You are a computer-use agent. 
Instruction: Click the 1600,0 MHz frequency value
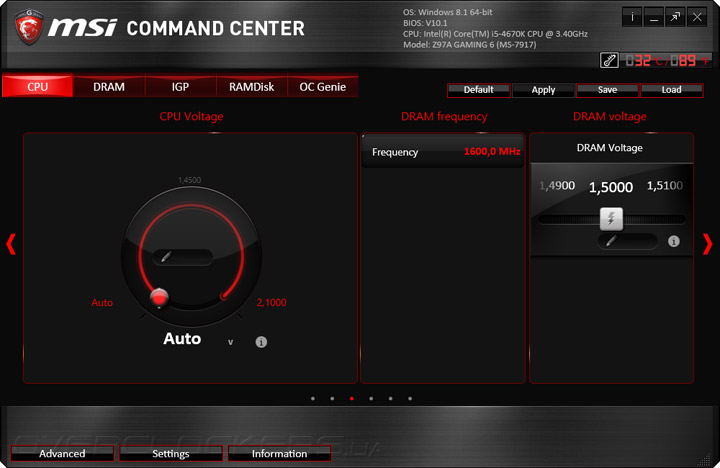492,152
